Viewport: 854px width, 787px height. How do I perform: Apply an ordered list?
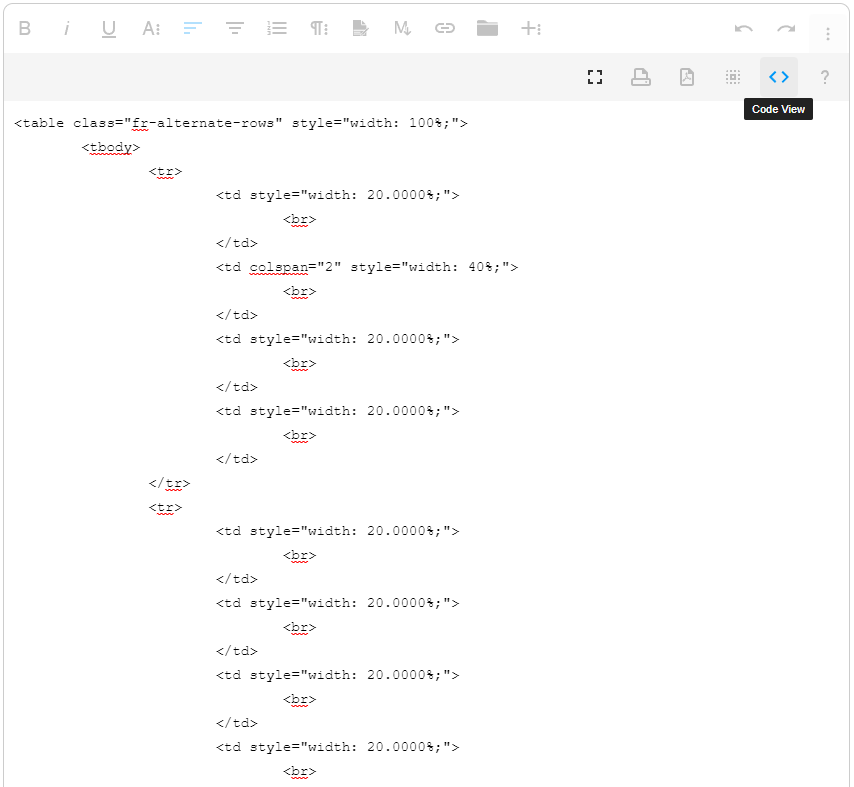[x=277, y=28]
